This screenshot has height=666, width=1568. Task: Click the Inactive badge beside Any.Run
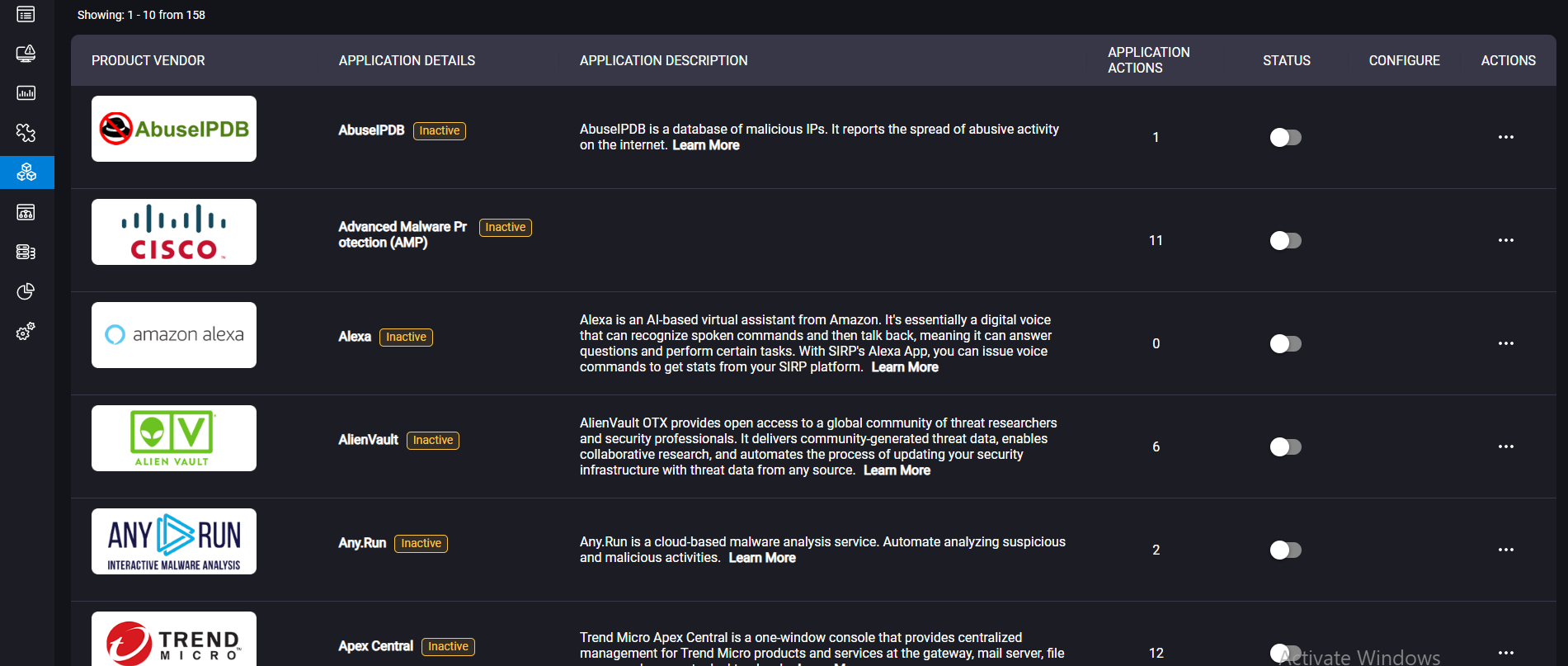(421, 544)
